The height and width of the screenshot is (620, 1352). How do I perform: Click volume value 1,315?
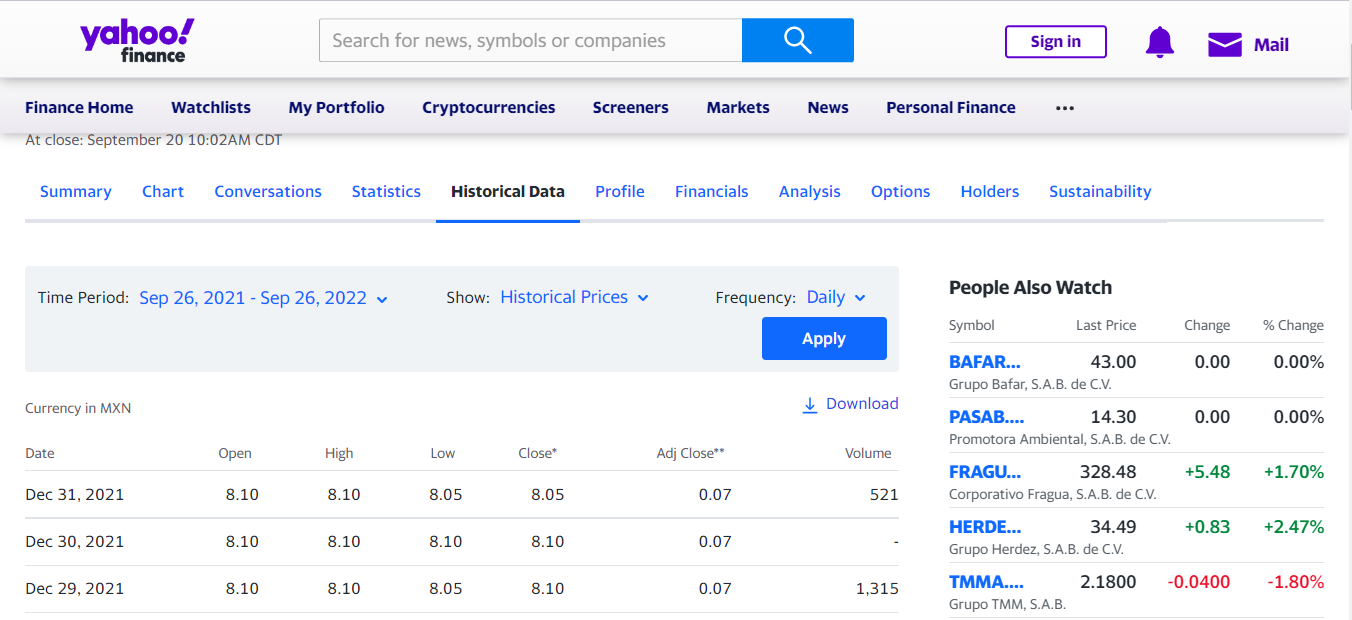(x=877, y=588)
